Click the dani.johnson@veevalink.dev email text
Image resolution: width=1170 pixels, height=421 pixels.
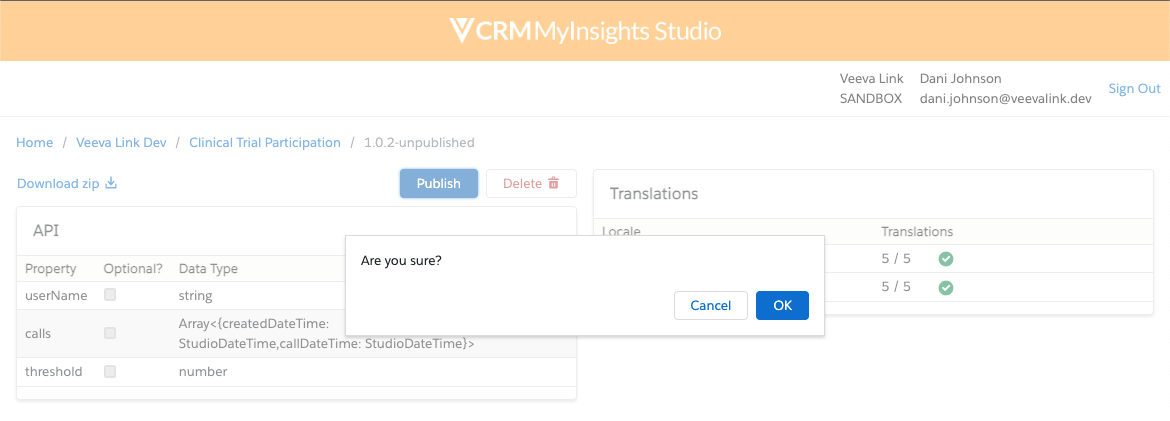[x=1005, y=99]
